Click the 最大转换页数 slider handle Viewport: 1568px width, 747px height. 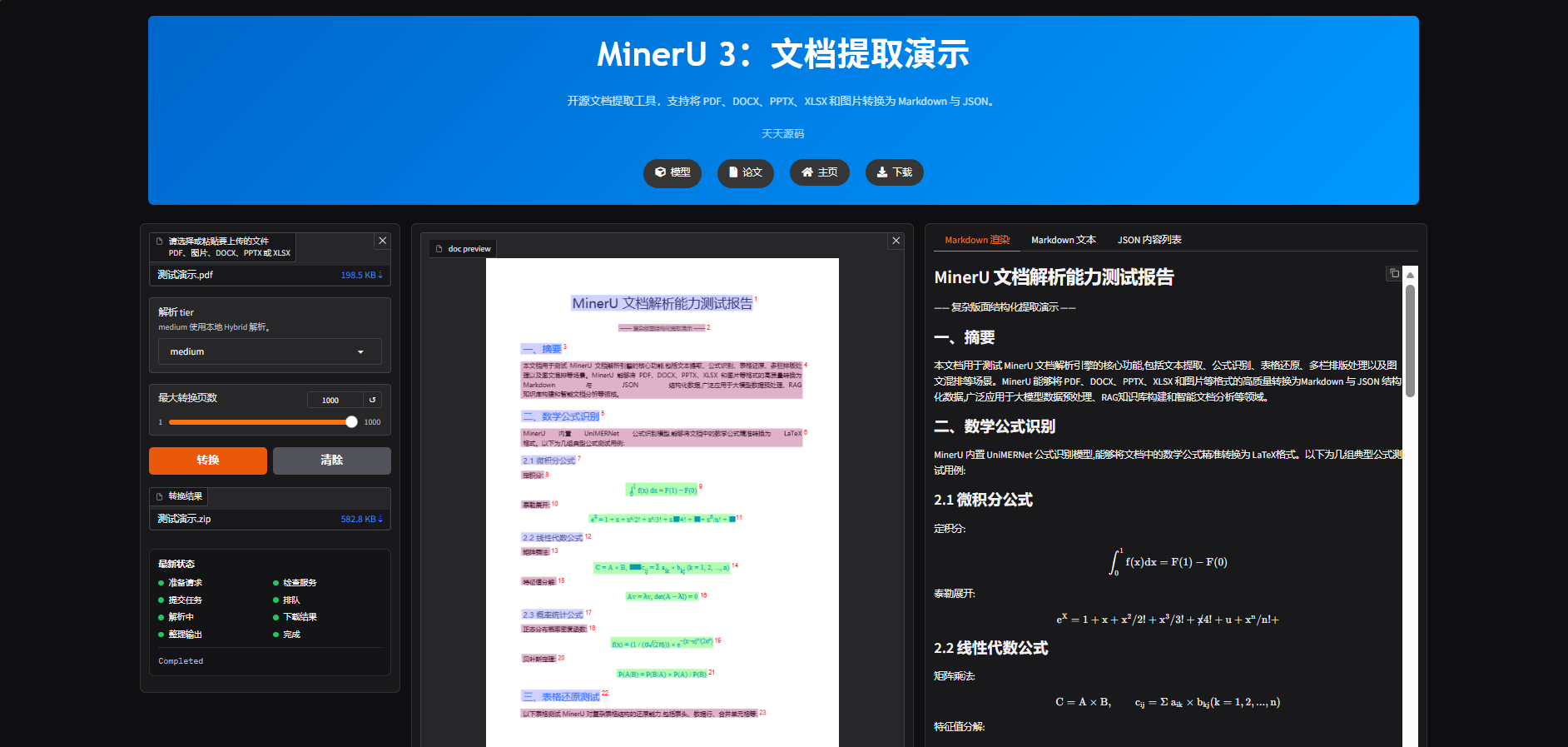tap(351, 422)
